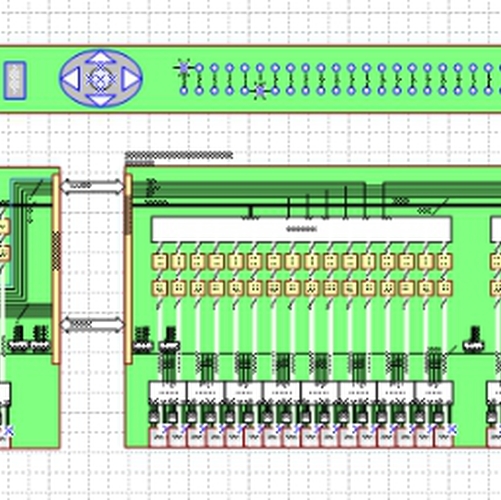This screenshot has width=501, height=500.
Task: Click the first yellow block in the lower row
Action: tap(159, 288)
